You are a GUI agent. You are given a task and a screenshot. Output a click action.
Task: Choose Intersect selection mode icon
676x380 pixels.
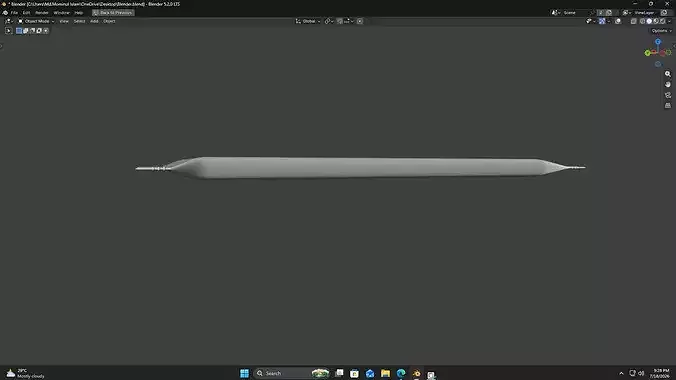tap(46, 31)
